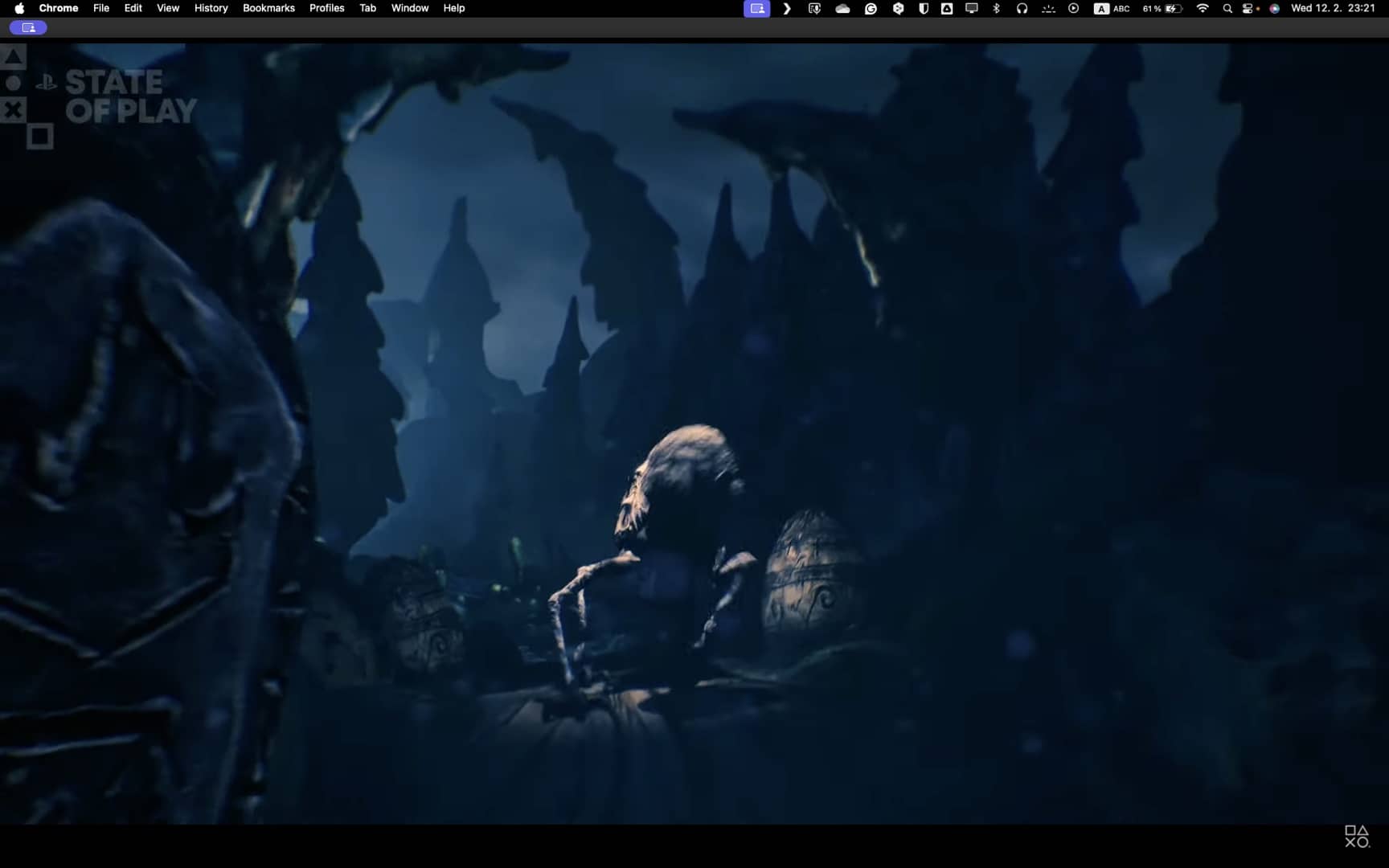Open the Edit menu

click(x=133, y=8)
